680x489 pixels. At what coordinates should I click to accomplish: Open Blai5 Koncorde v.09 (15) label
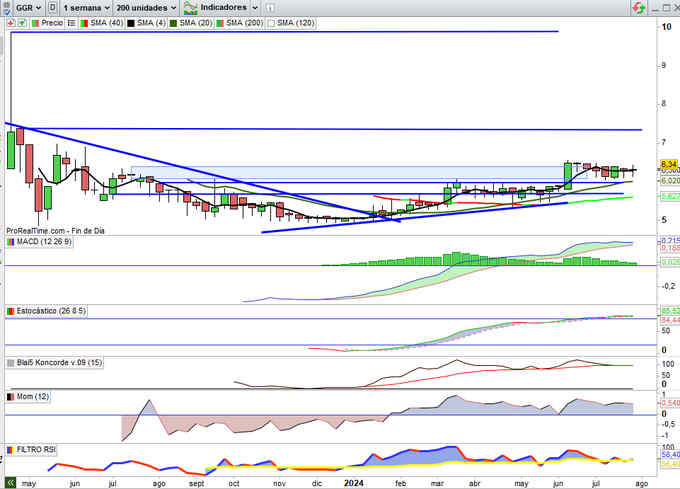pyautogui.click(x=59, y=363)
